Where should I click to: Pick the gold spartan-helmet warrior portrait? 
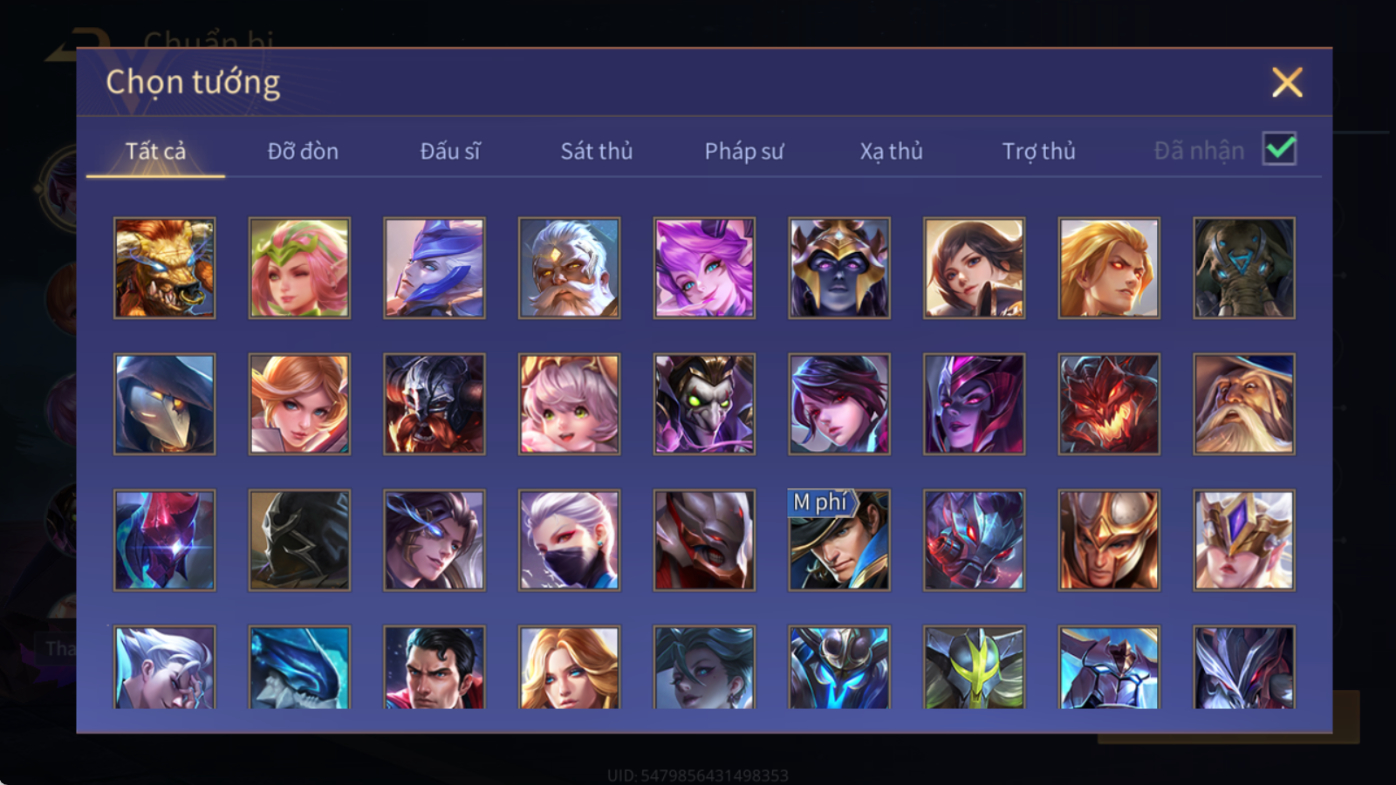(1110, 540)
